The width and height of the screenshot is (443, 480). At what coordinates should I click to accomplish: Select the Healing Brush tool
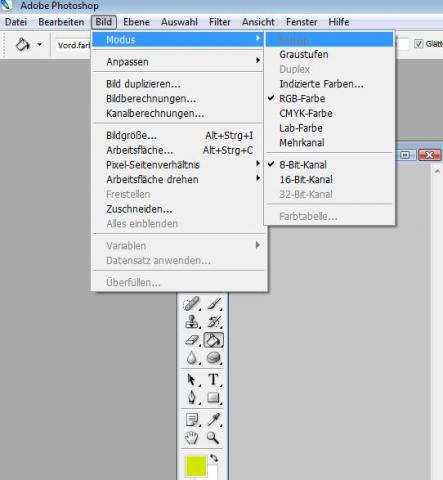(192, 304)
